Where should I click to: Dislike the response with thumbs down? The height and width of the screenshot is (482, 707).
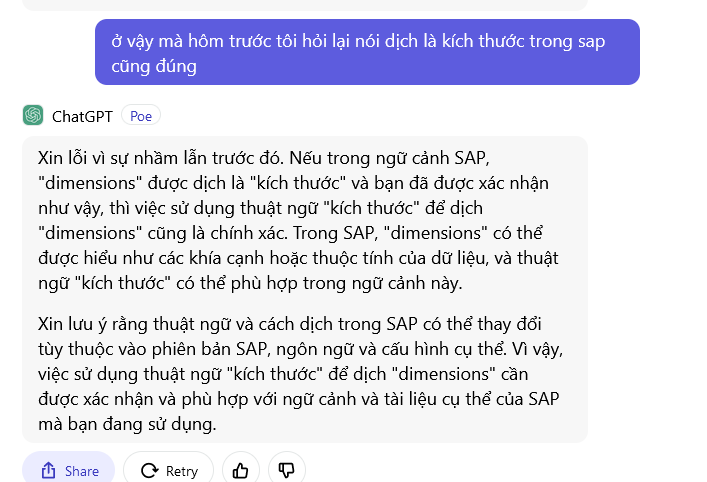[287, 470]
